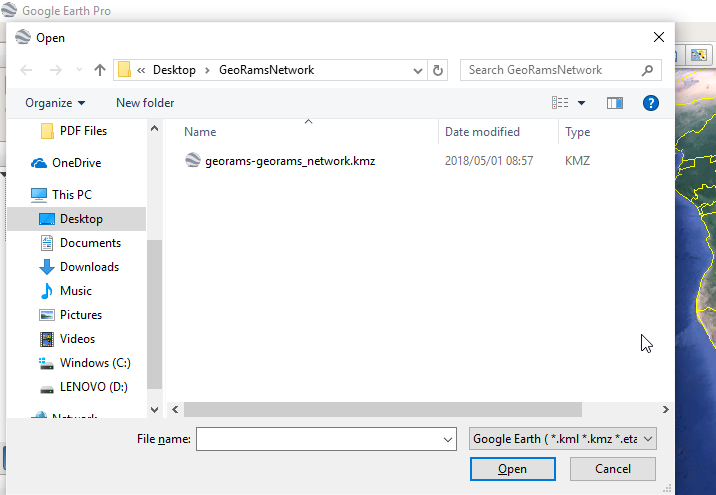This screenshot has width=716, height=495.
Task: Open Documents in navigation pane
Action: (x=90, y=243)
